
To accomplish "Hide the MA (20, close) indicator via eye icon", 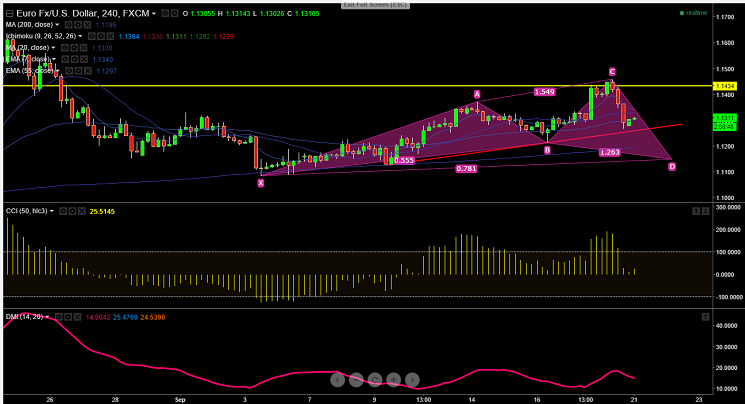I will pyautogui.click(x=64, y=48).
